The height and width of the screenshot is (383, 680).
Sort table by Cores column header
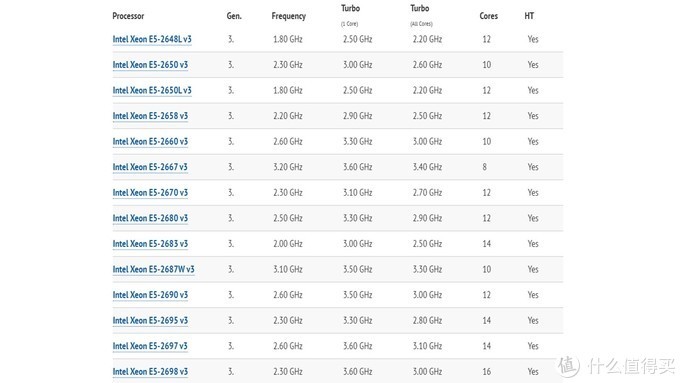[x=488, y=16]
